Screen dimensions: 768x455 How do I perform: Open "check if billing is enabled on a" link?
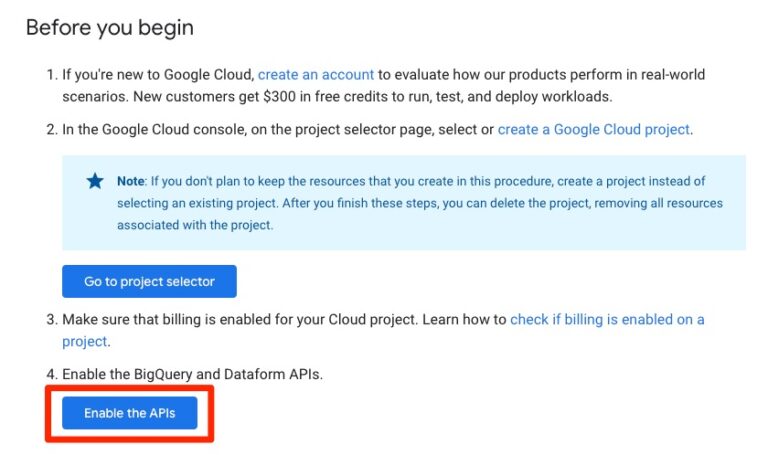coord(607,319)
